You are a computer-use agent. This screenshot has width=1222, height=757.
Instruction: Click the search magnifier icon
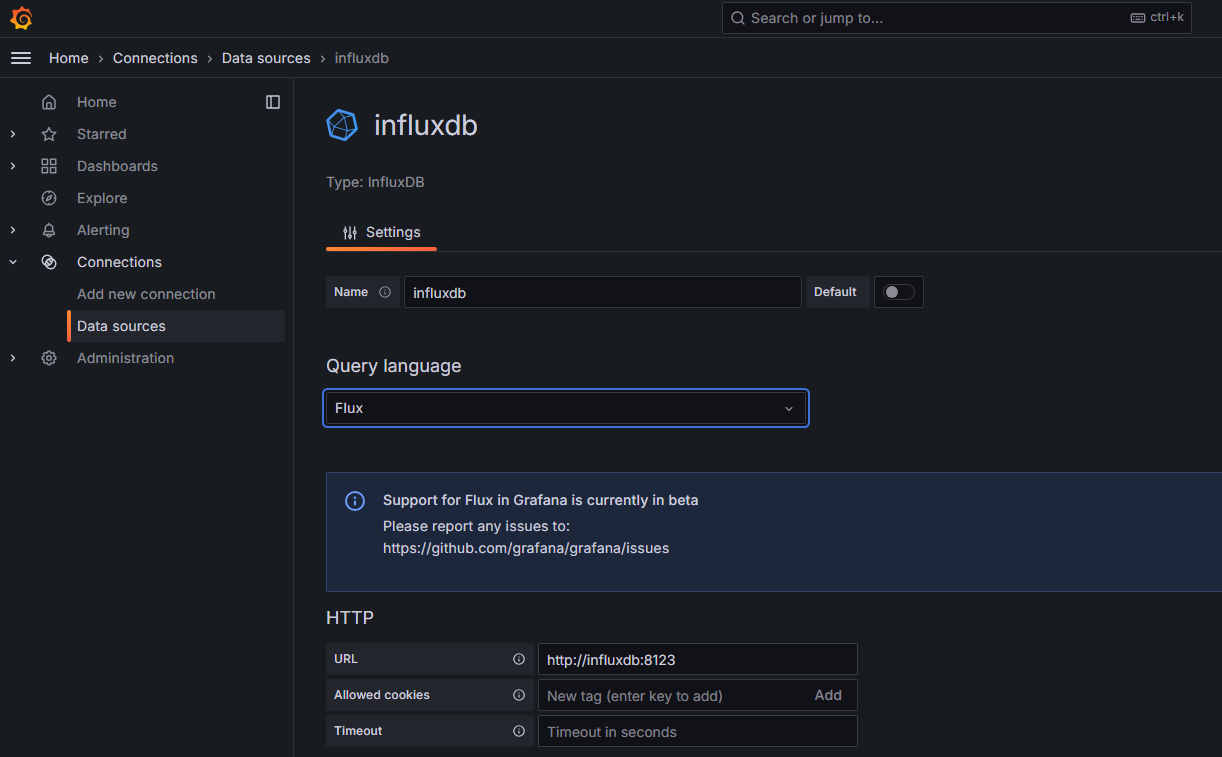[738, 18]
